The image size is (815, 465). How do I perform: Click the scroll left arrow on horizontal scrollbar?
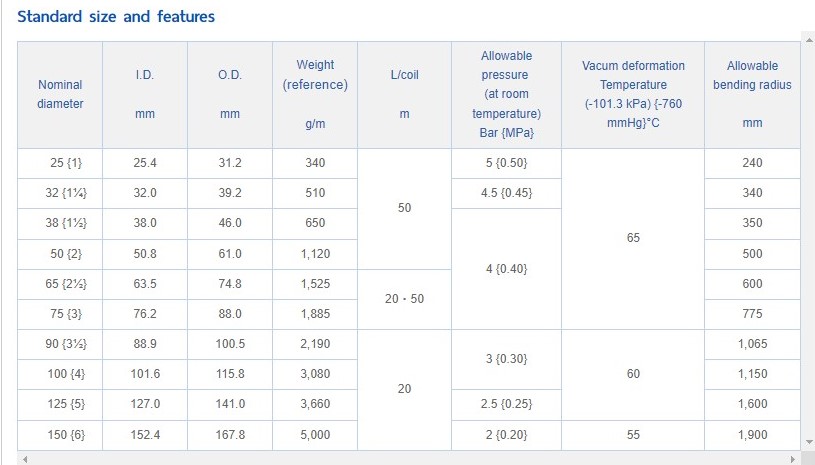(x=24, y=459)
